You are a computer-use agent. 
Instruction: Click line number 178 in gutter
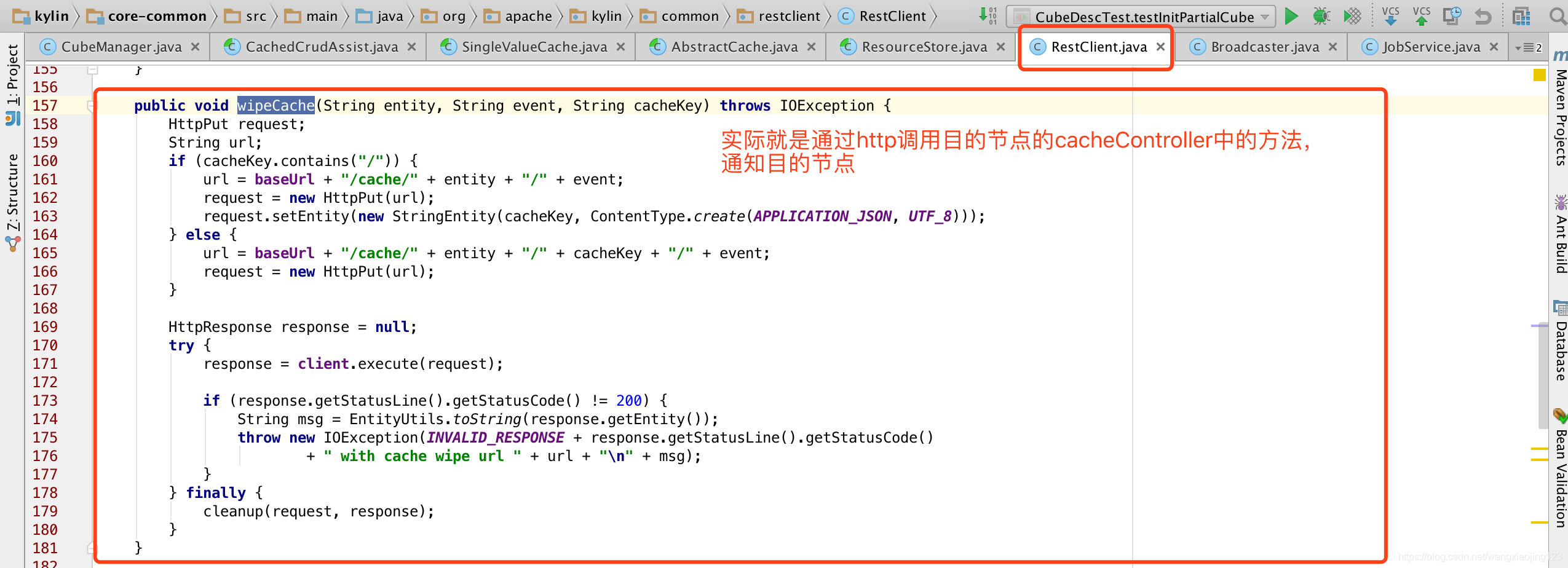click(45, 493)
